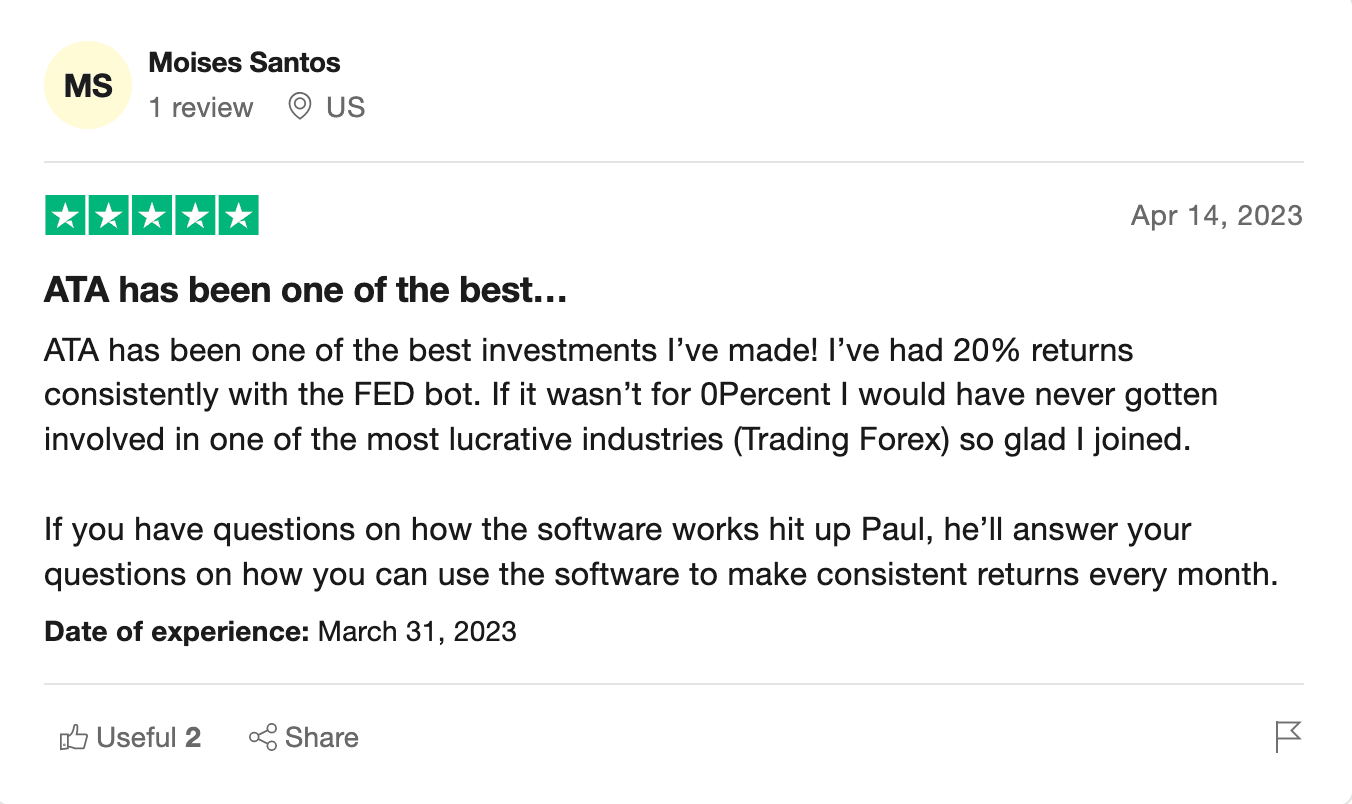Click the paragraph mentioning hitting up Paul
Image resolution: width=1352 pixels, height=804 pixels.
coord(661,551)
